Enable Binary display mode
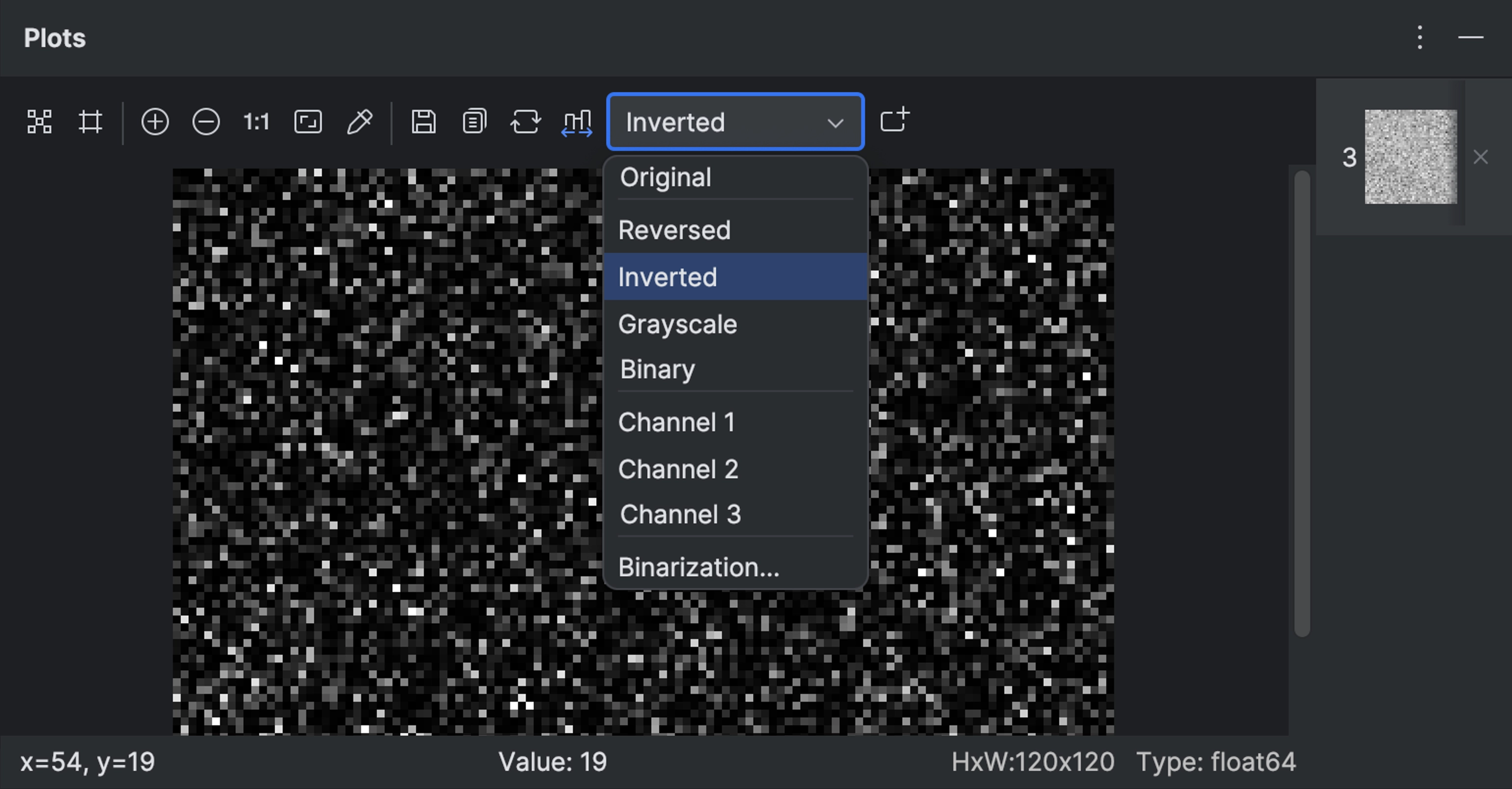 656,369
